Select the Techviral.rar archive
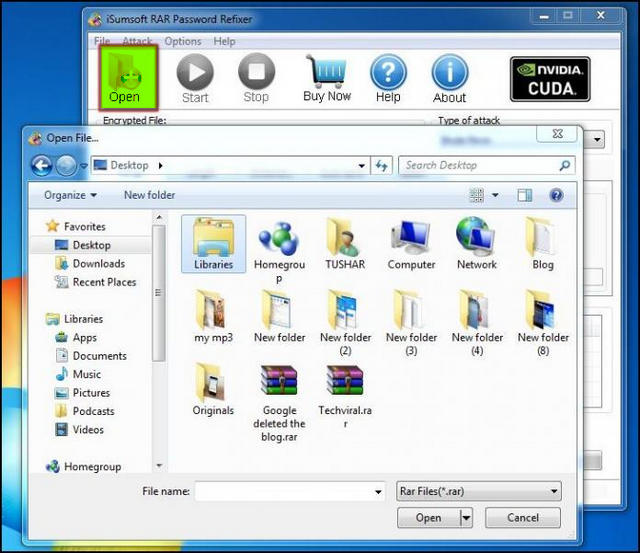Image resolution: width=640 pixels, height=553 pixels. (345, 396)
